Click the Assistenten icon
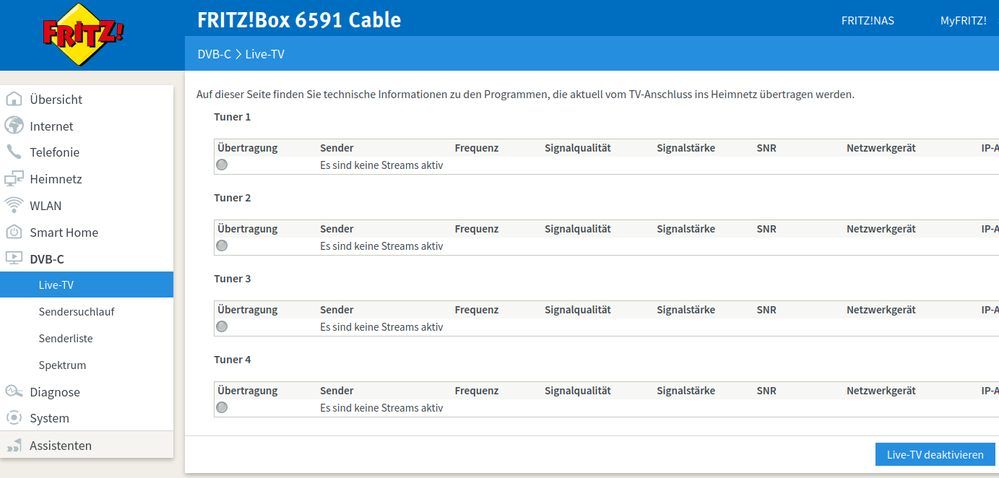 coord(14,445)
